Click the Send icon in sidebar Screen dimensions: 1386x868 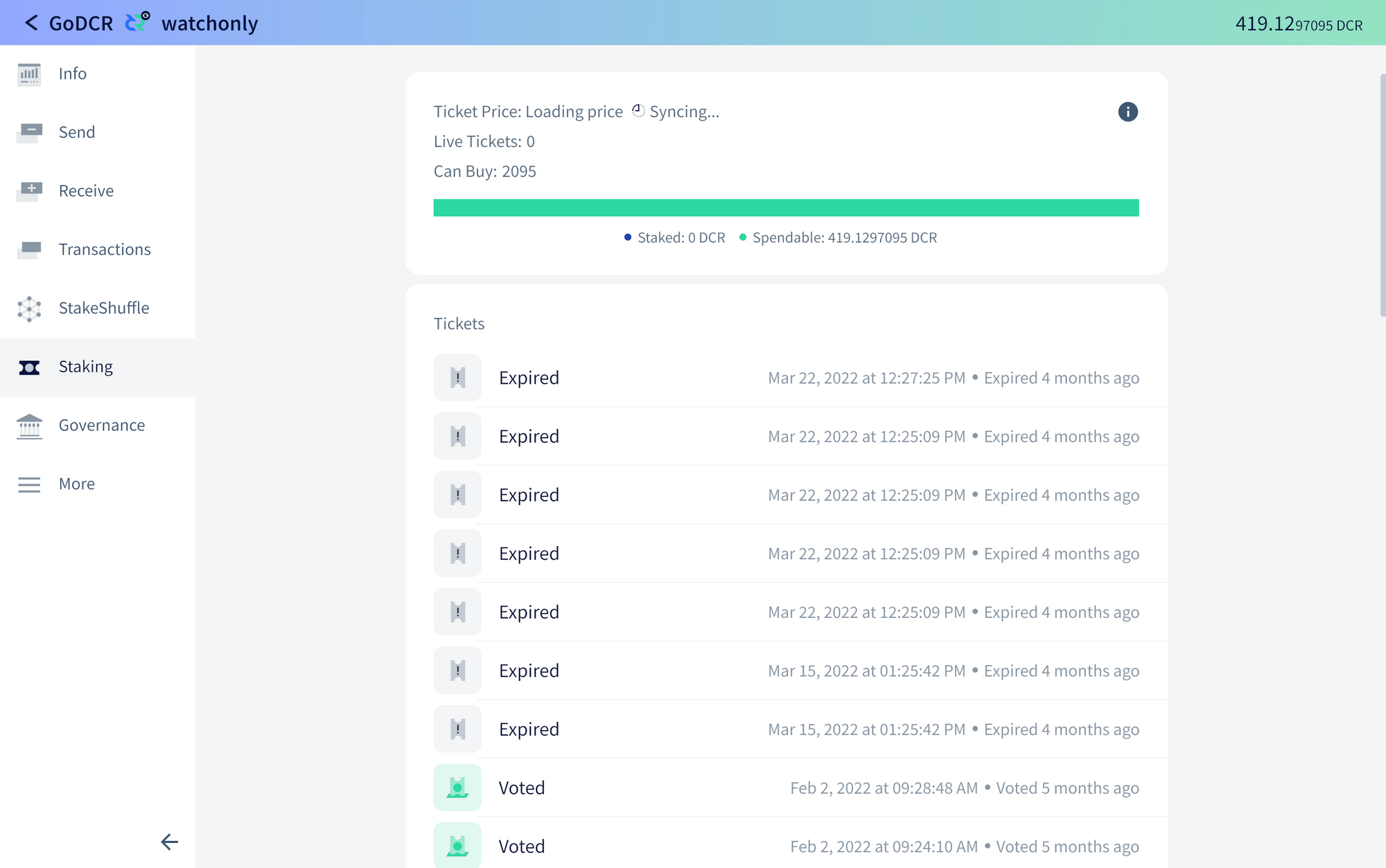29,132
